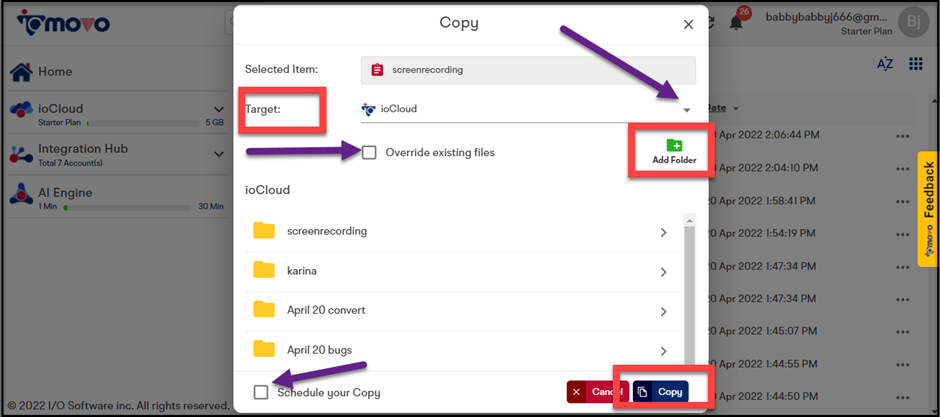Switch to grid view icon

coord(915,64)
